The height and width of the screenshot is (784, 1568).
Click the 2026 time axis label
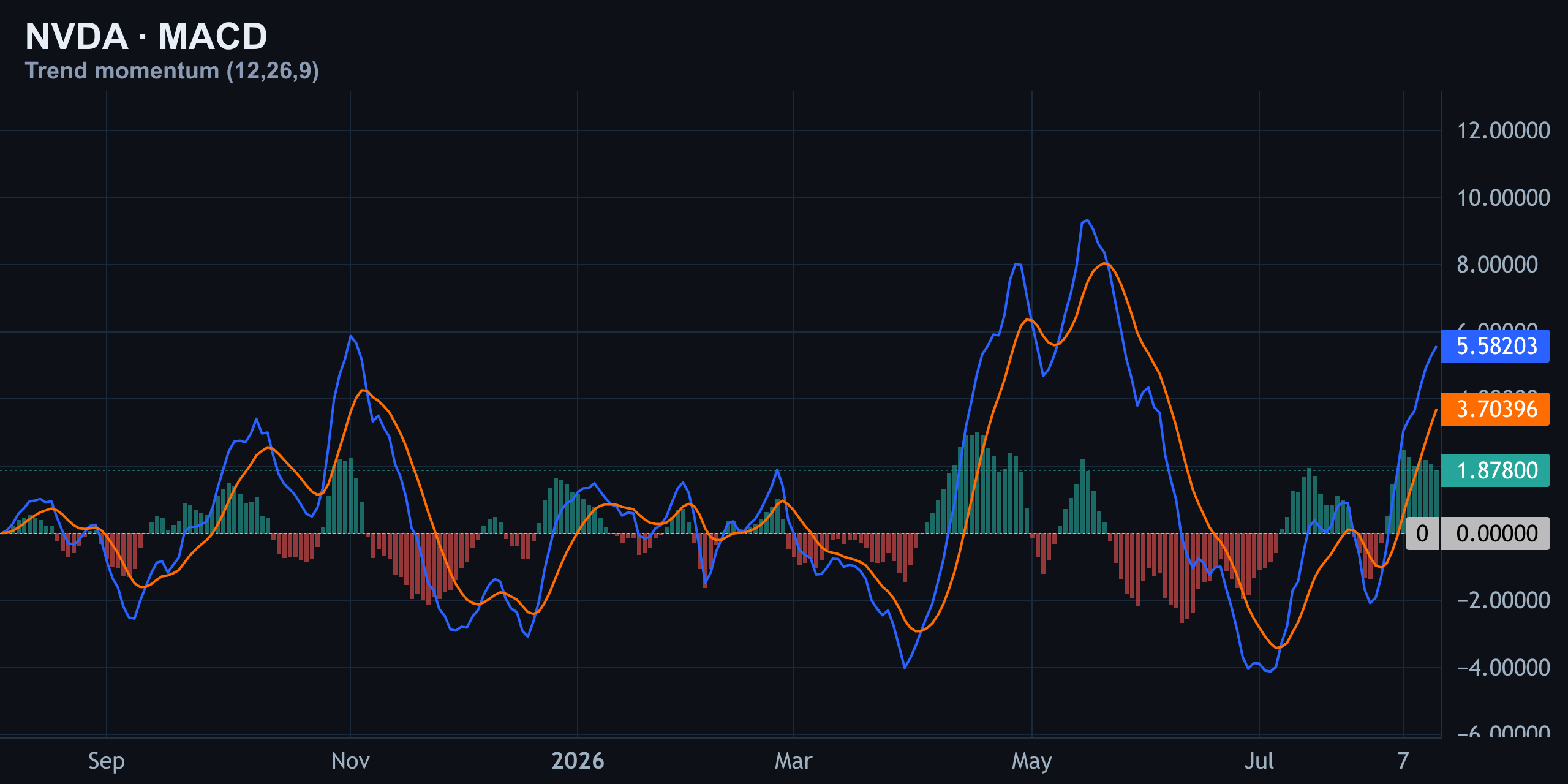578,761
